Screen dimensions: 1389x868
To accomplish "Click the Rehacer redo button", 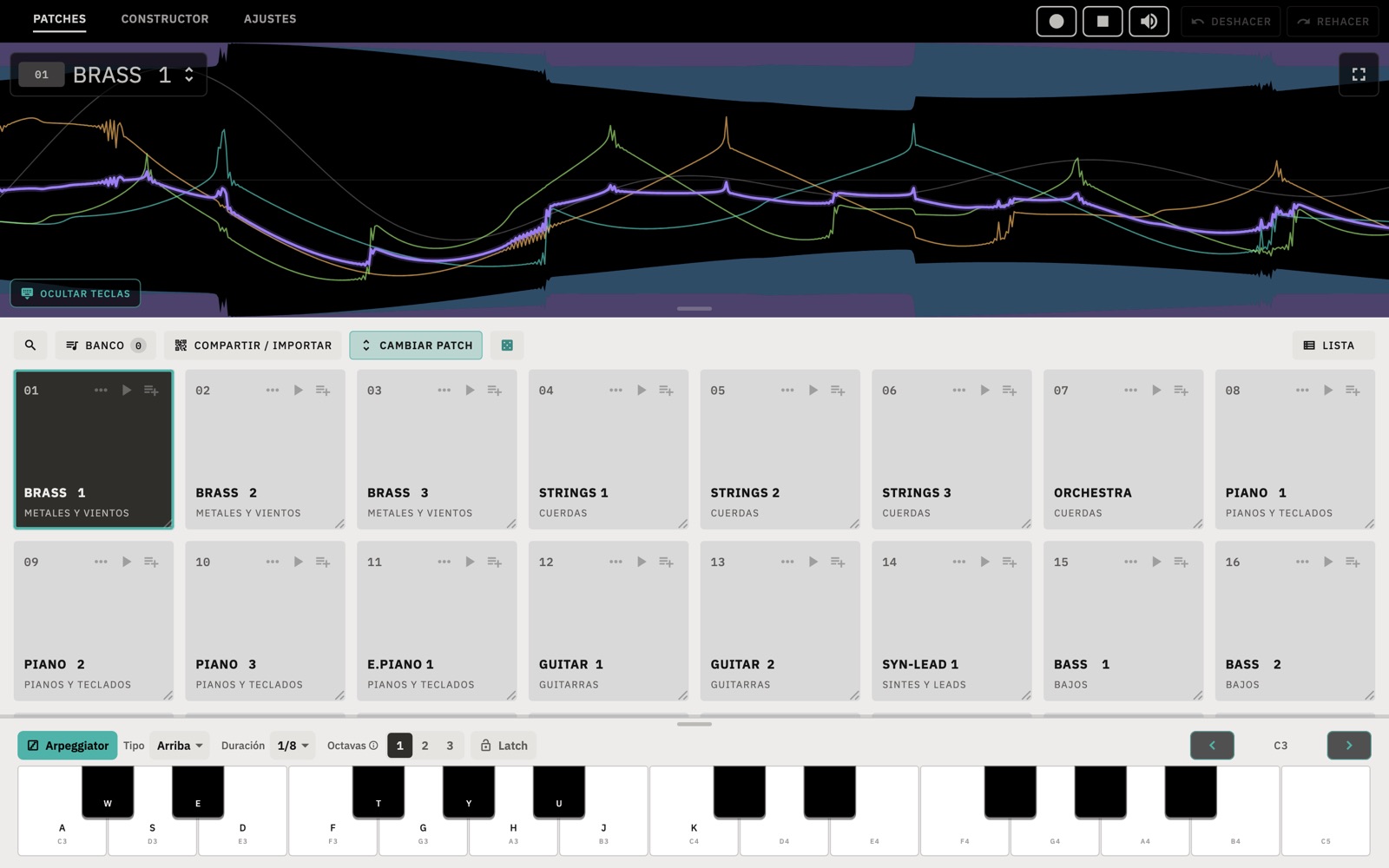I will 1333,22.
